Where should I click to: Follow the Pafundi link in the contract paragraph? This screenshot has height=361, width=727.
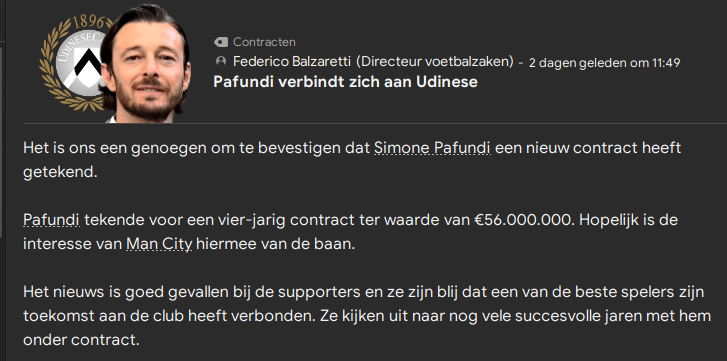(51, 220)
